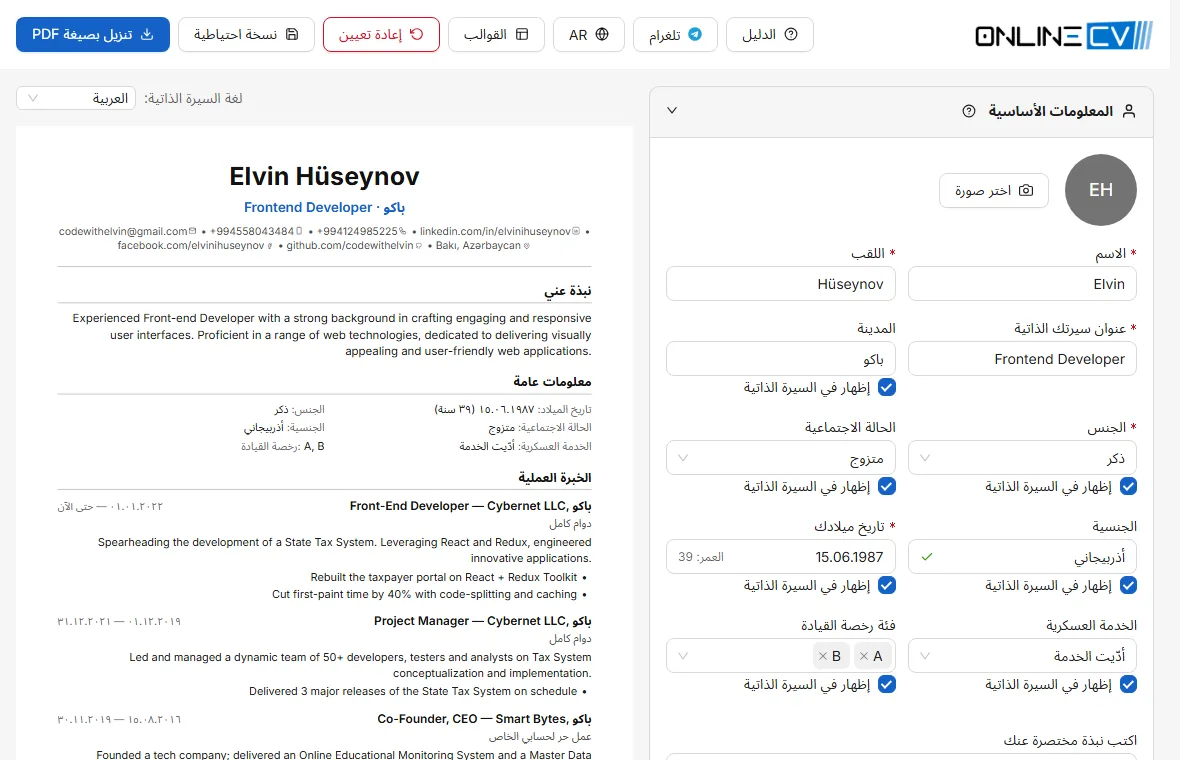Image resolution: width=1180 pixels, height=760 pixels.
Task: Click the Frontend Developer · باكو subtitle in preview
Action: click(324, 207)
